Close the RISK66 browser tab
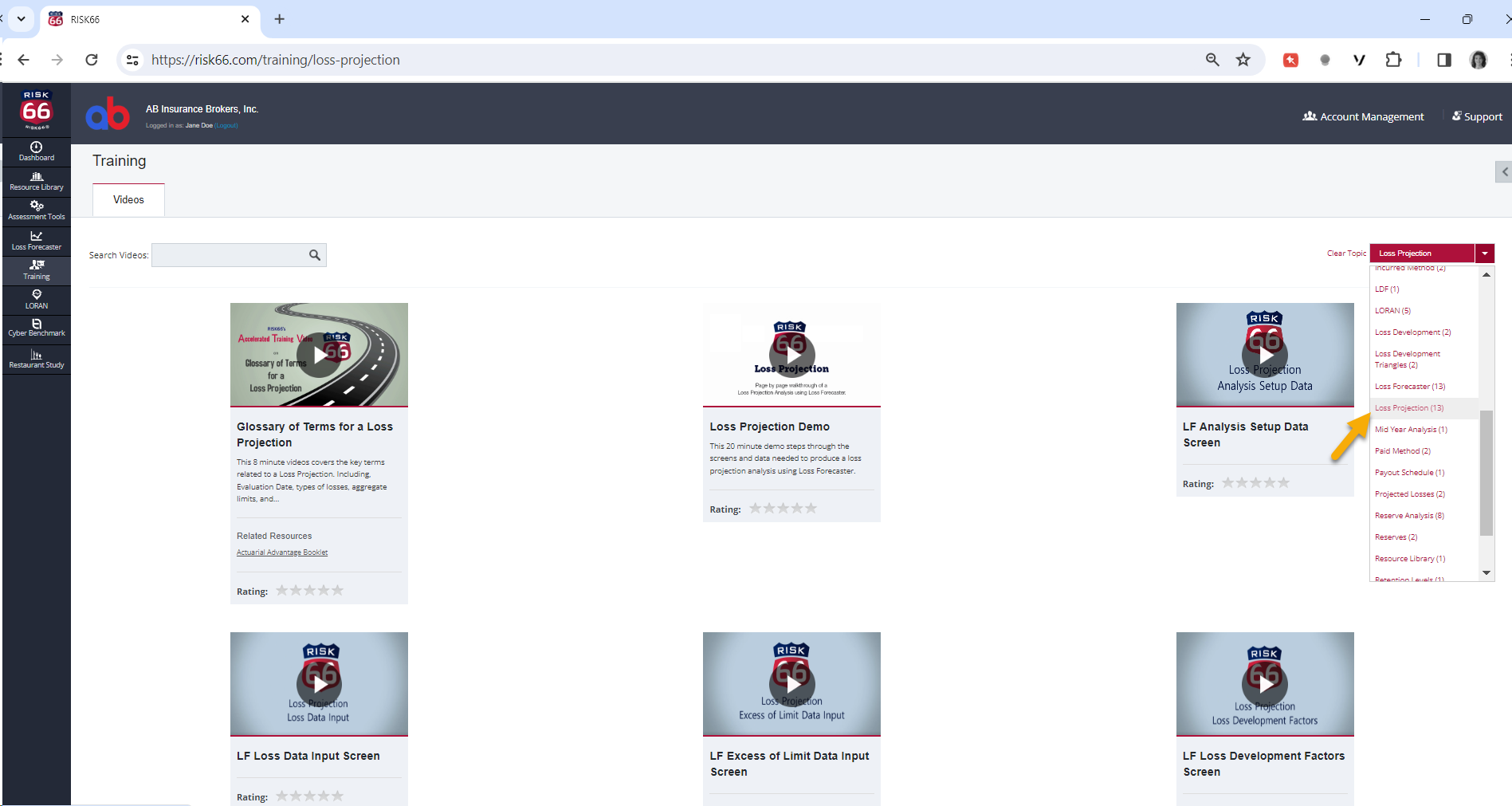This screenshot has height=806, width=1512. (x=245, y=19)
